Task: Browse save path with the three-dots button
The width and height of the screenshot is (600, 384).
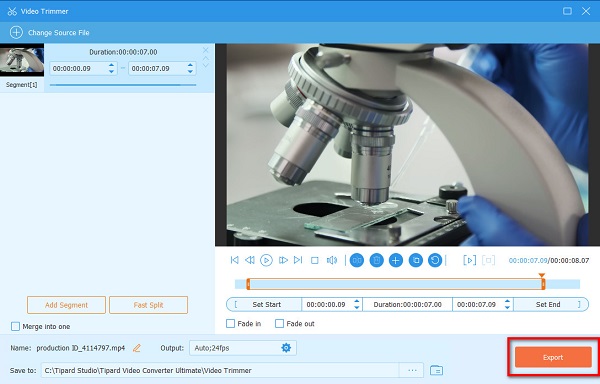Action: click(412, 370)
